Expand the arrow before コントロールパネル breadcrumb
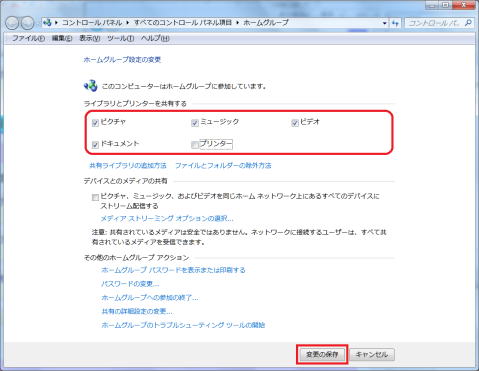This screenshot has width=479, height=371. click(x=56, y=23)
